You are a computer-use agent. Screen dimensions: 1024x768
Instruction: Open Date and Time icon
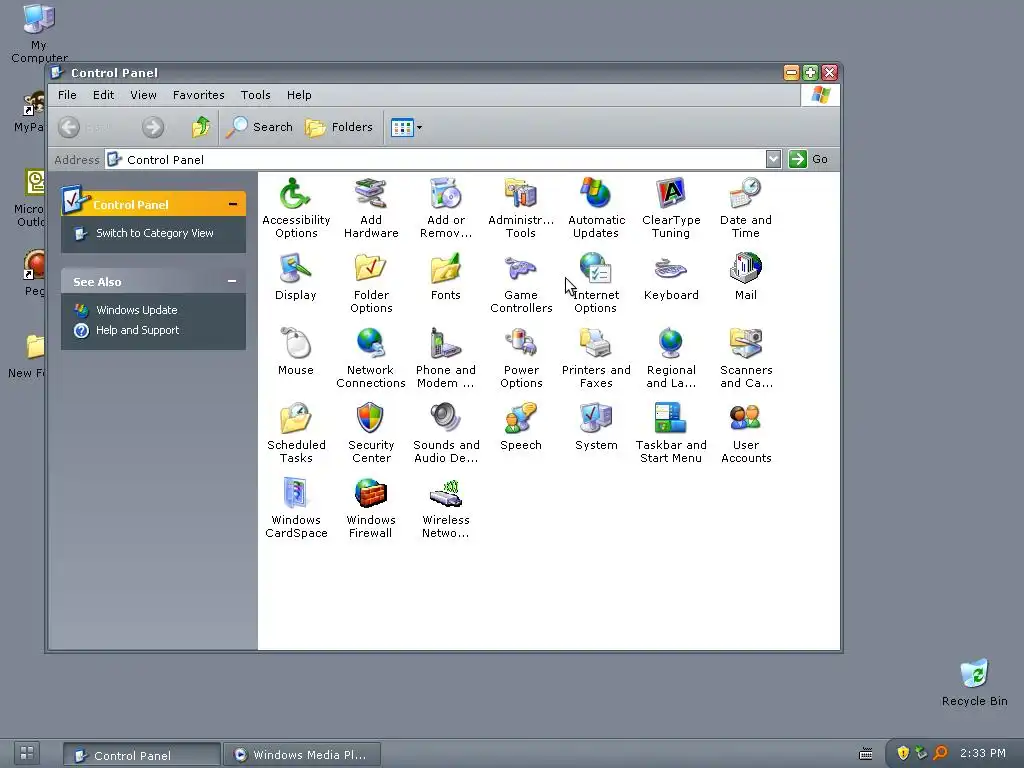tap(746, 208)
